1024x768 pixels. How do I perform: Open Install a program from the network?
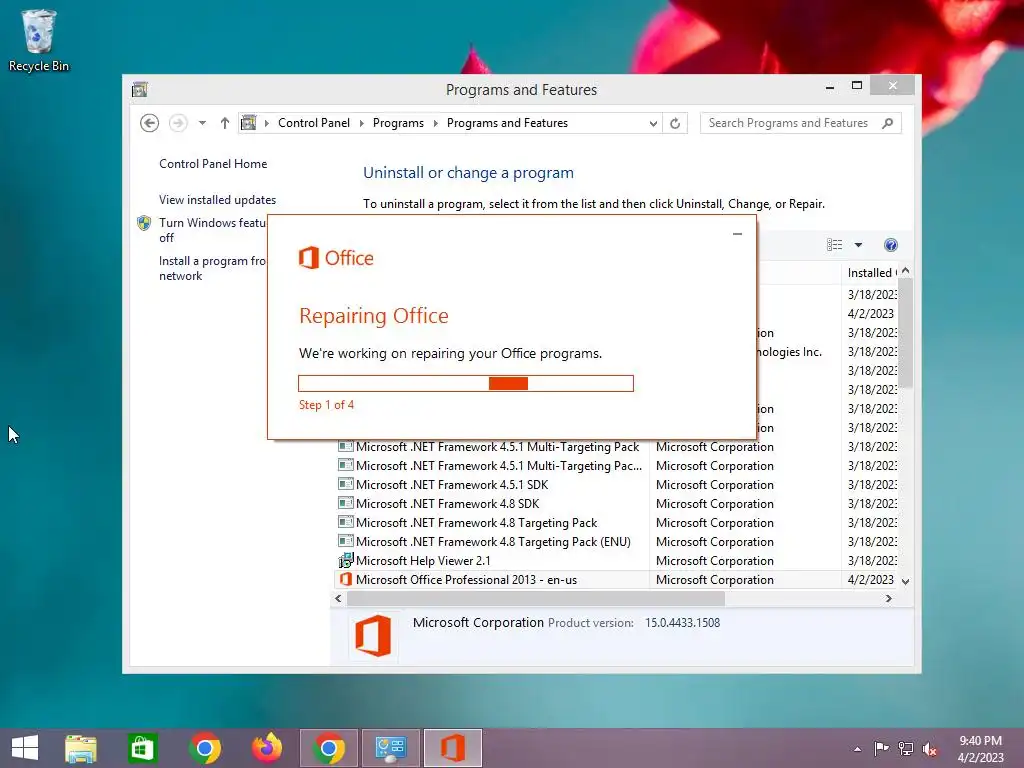click(213, 268)
